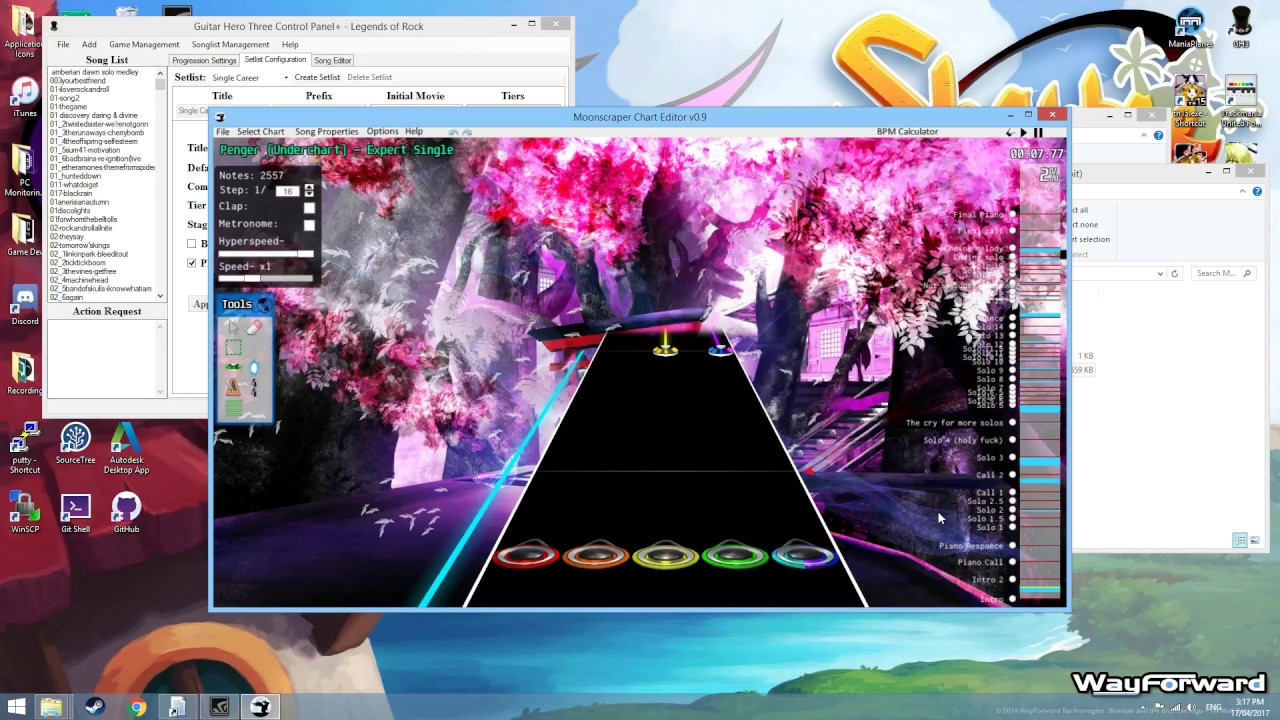The height and width of the screenshot is (720, 1280).
Task: Click the redo arrow in Moonscraper menu bar
Action: (467, 132)
